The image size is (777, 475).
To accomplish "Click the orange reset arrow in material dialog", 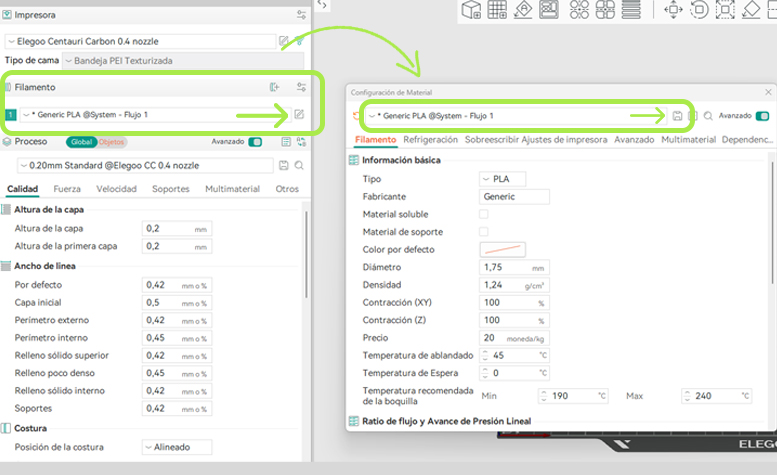I will pyautogui.click(x=356, y=116).
